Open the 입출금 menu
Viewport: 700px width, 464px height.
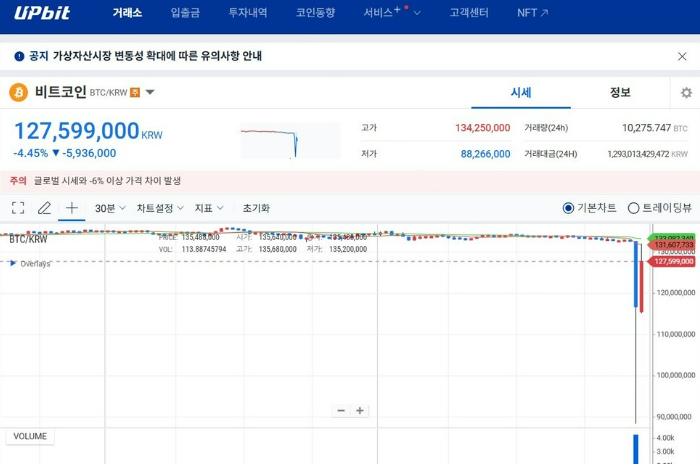(185, 13)
